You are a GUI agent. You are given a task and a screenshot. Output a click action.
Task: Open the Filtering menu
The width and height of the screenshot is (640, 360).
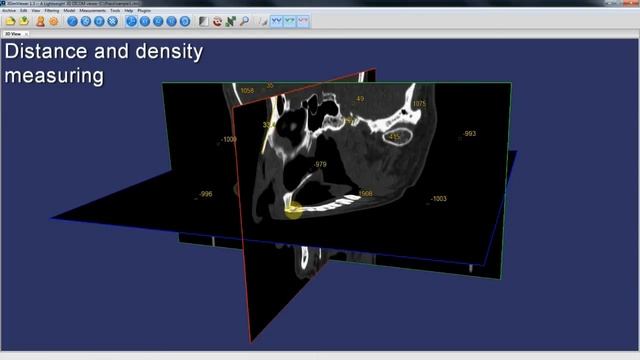coord(52,11)
